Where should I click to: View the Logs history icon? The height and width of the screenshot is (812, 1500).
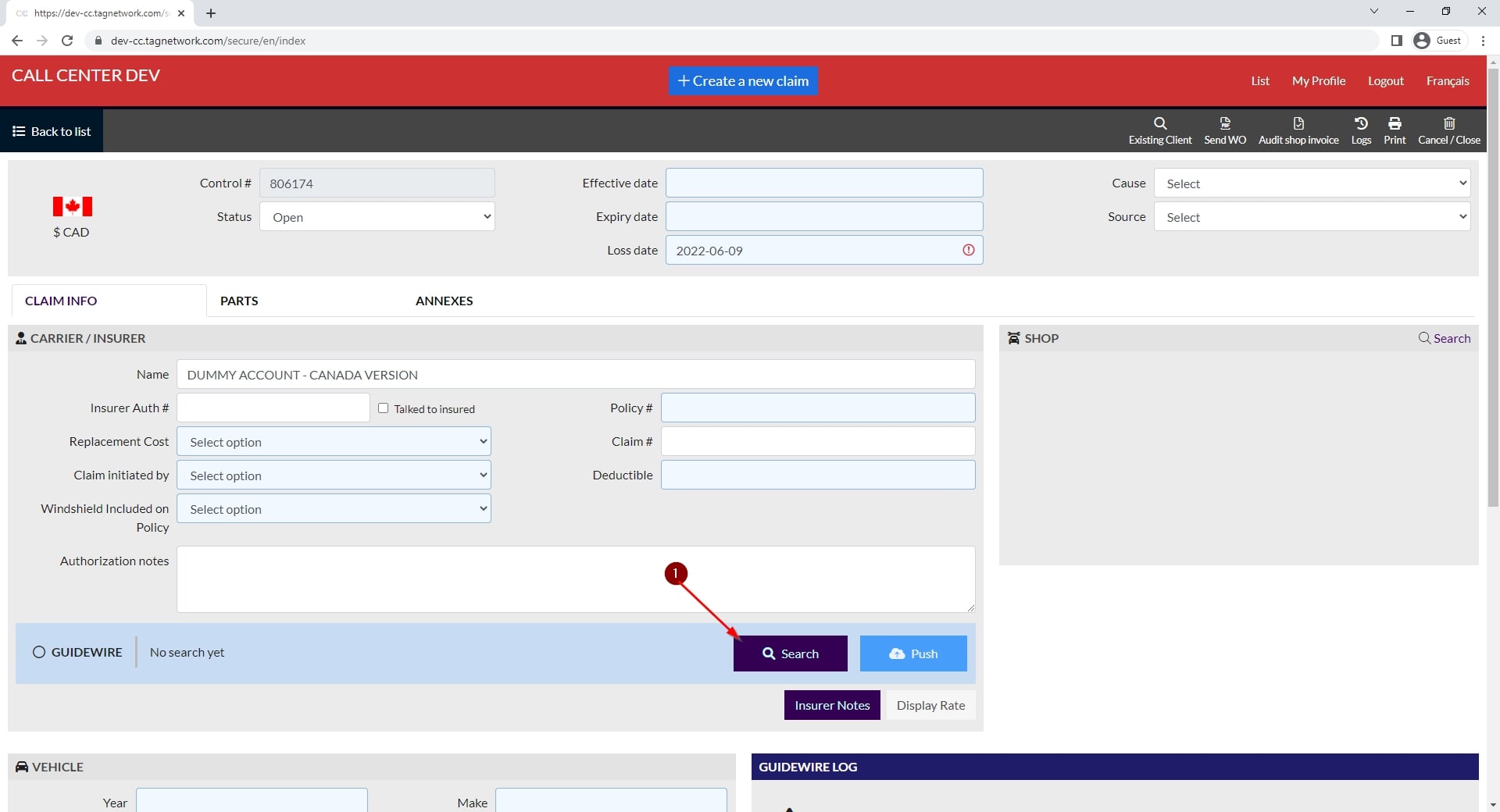tap(1361, 123)
